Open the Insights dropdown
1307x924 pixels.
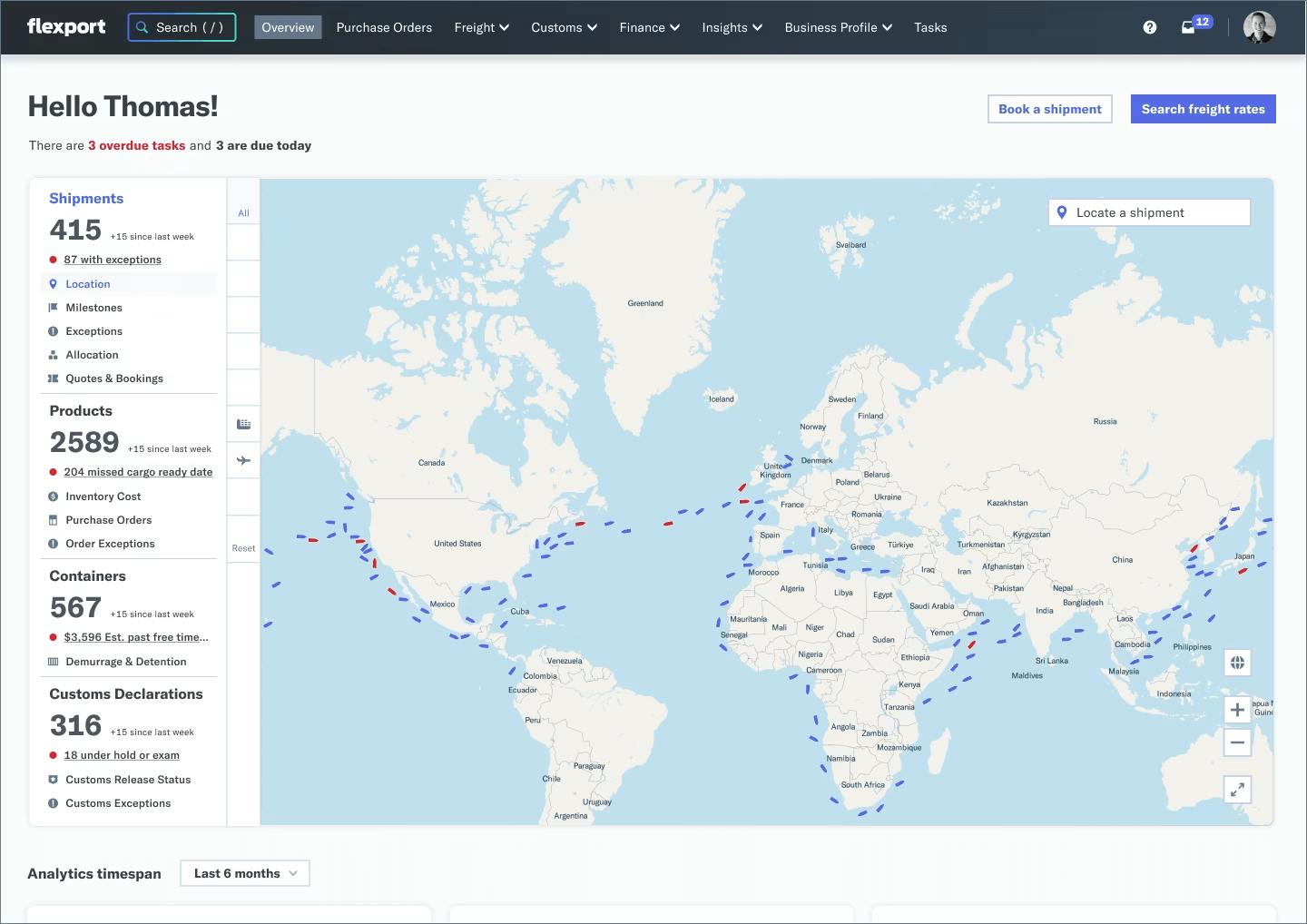click(732, 27)
